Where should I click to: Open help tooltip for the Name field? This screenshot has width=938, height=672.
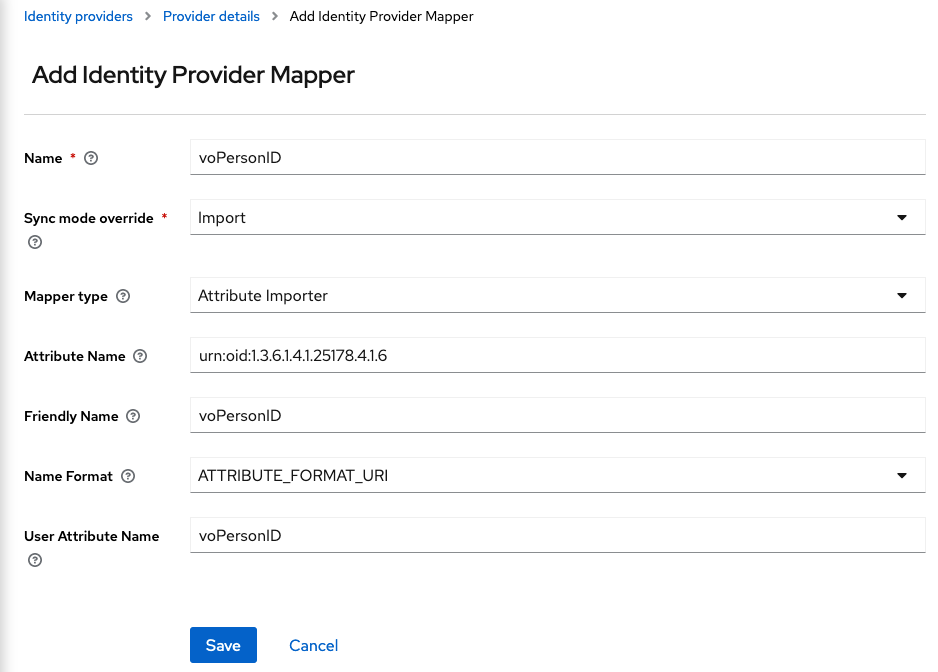click(x=91, y=158)
